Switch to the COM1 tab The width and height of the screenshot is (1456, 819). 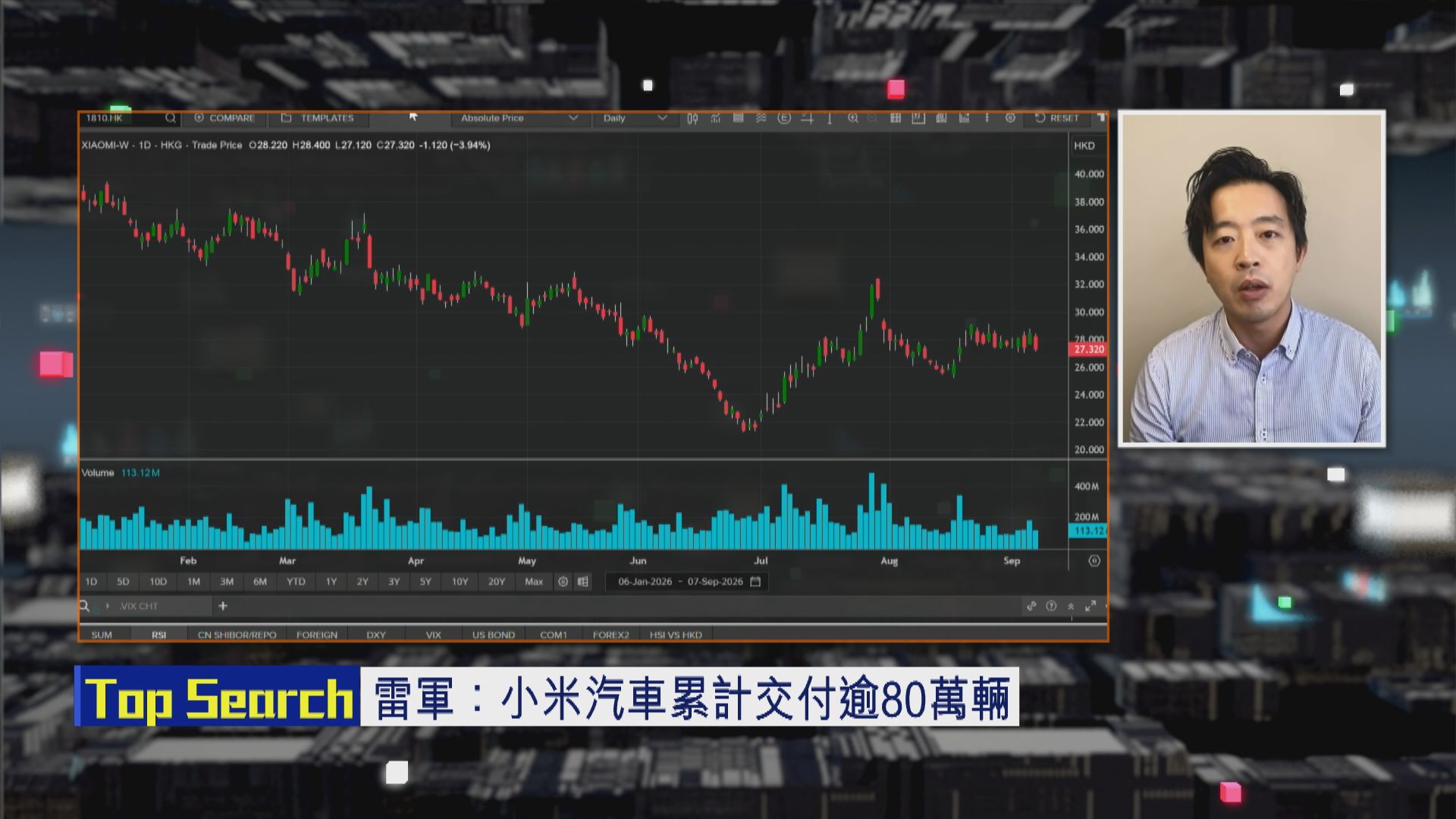pyautogui.click(x=554, y=635)
